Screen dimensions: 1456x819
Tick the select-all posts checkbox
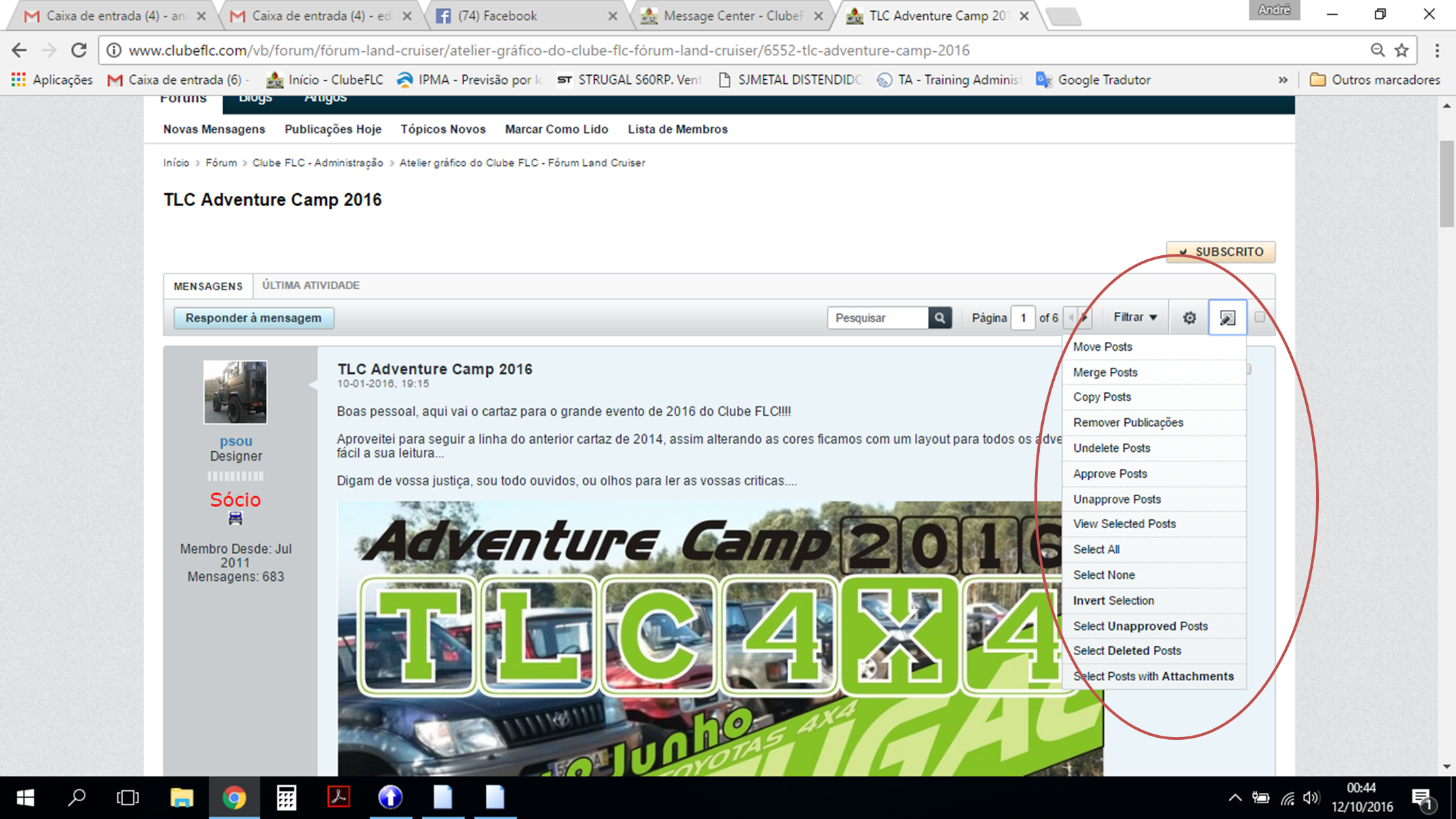[1260, 317]
